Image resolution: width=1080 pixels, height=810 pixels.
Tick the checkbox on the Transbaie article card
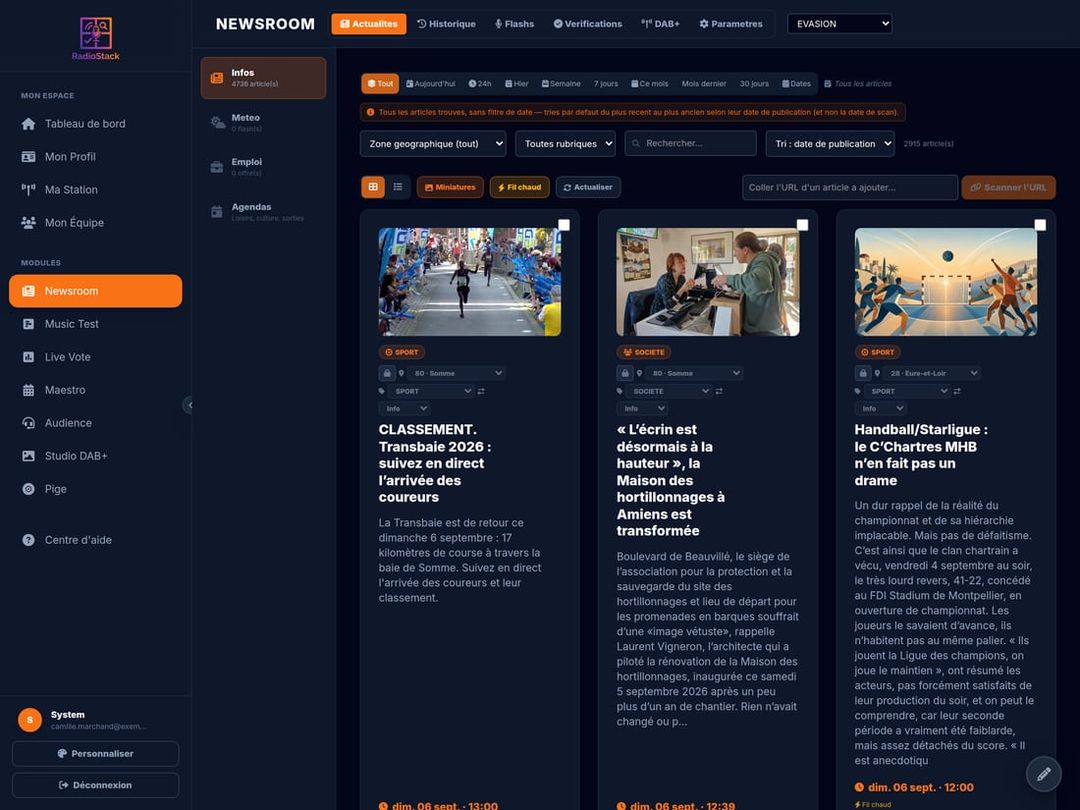click(x=564, y=225)
